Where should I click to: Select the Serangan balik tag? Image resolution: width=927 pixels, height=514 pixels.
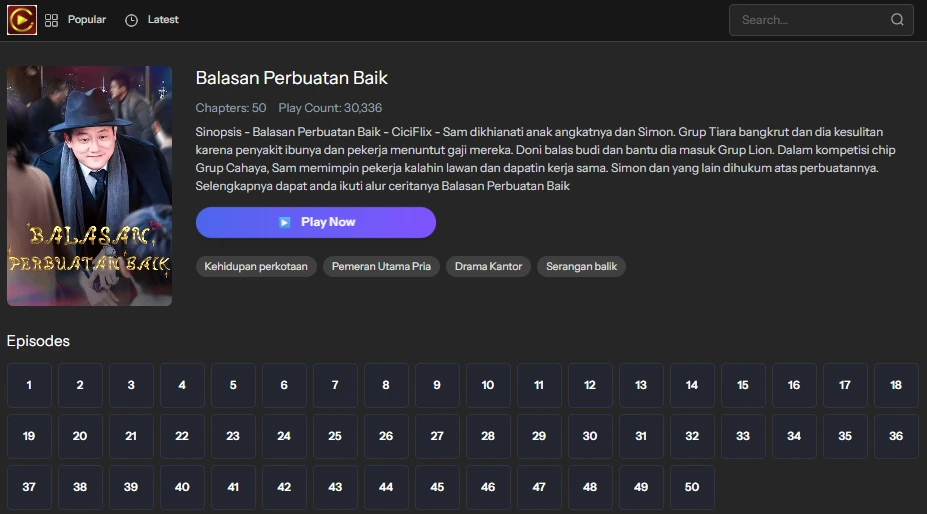pos(581,266)
